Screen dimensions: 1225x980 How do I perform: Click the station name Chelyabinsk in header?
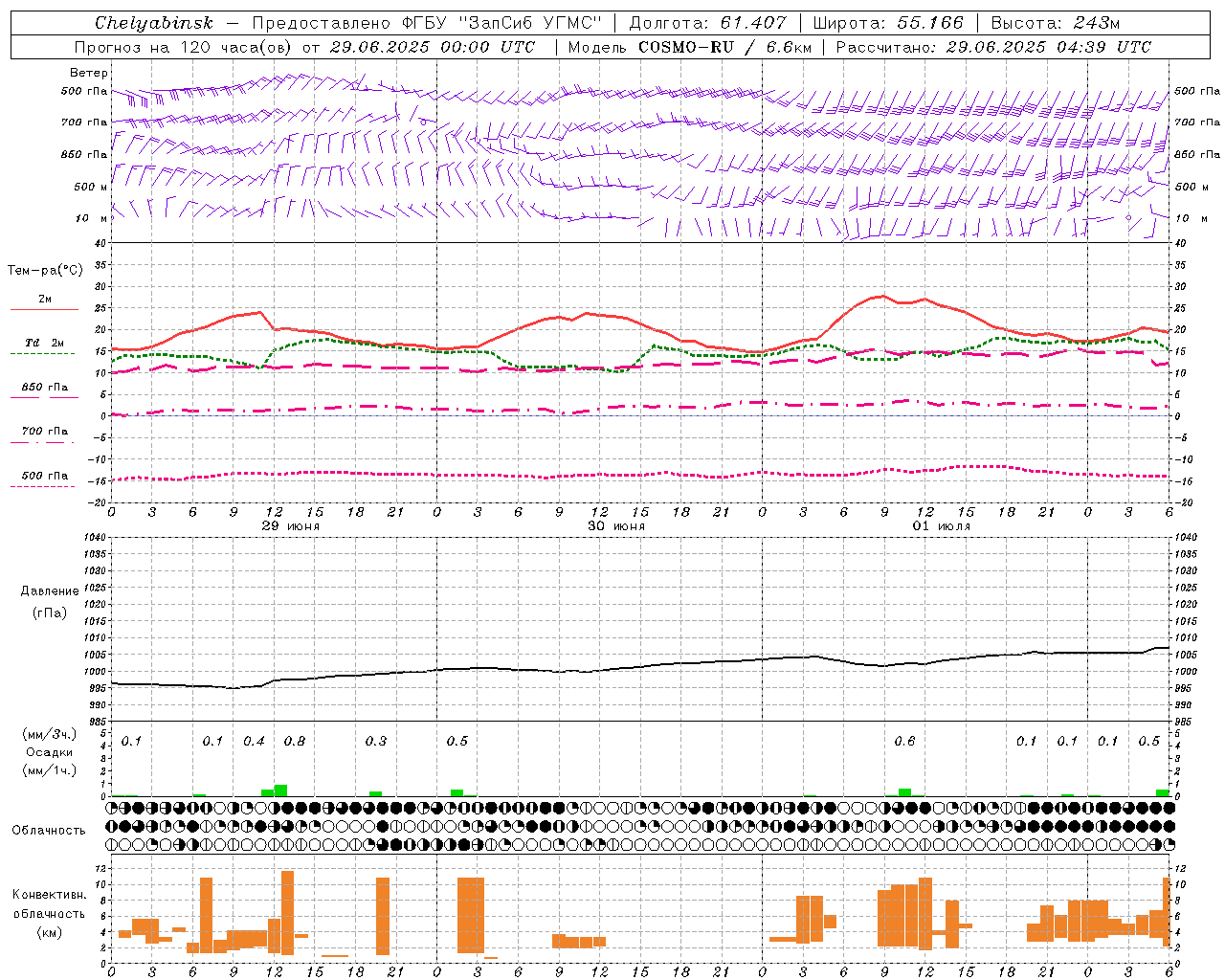[x=153, y=23]
